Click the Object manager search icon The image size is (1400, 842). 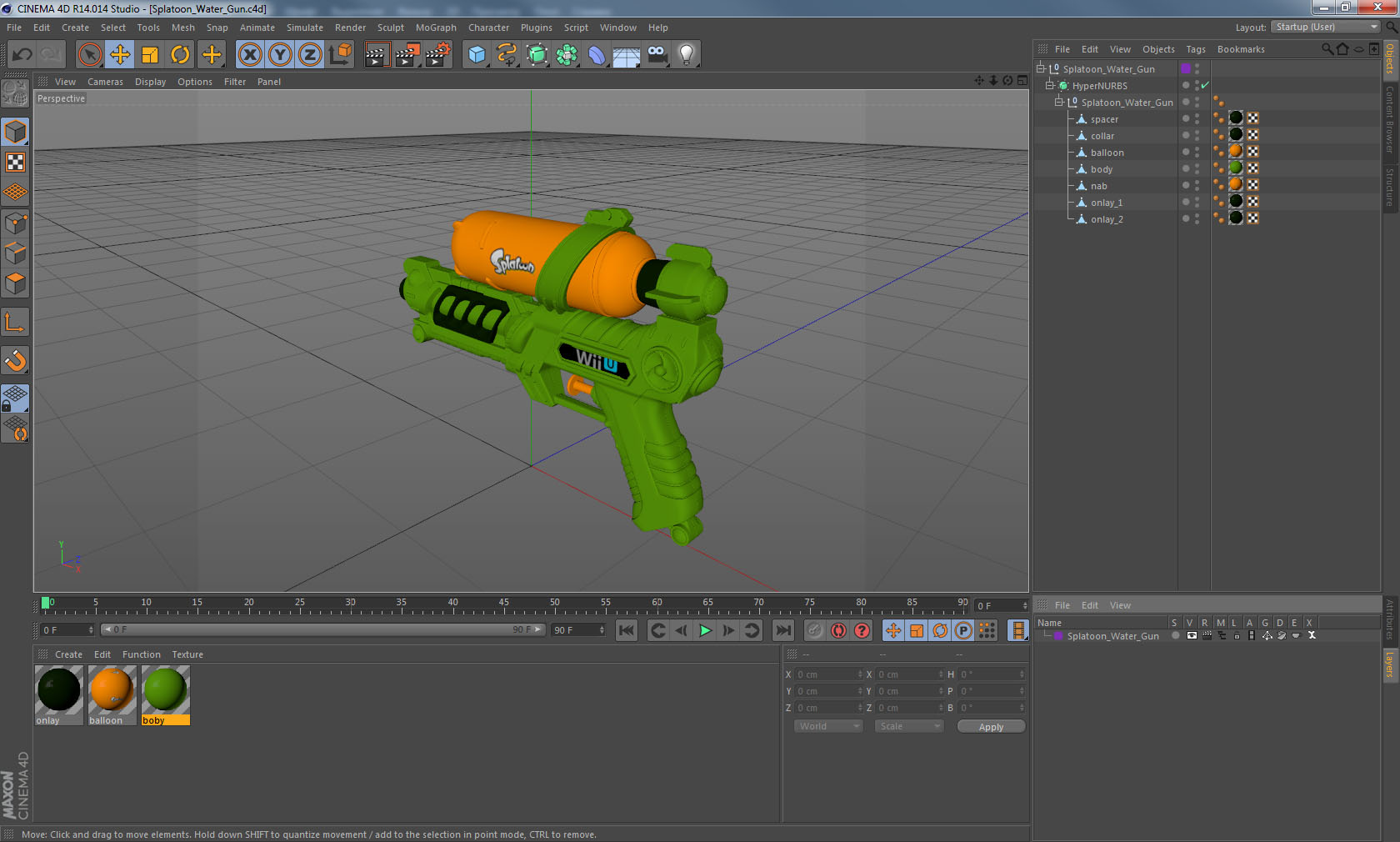tap(1327, 49)
